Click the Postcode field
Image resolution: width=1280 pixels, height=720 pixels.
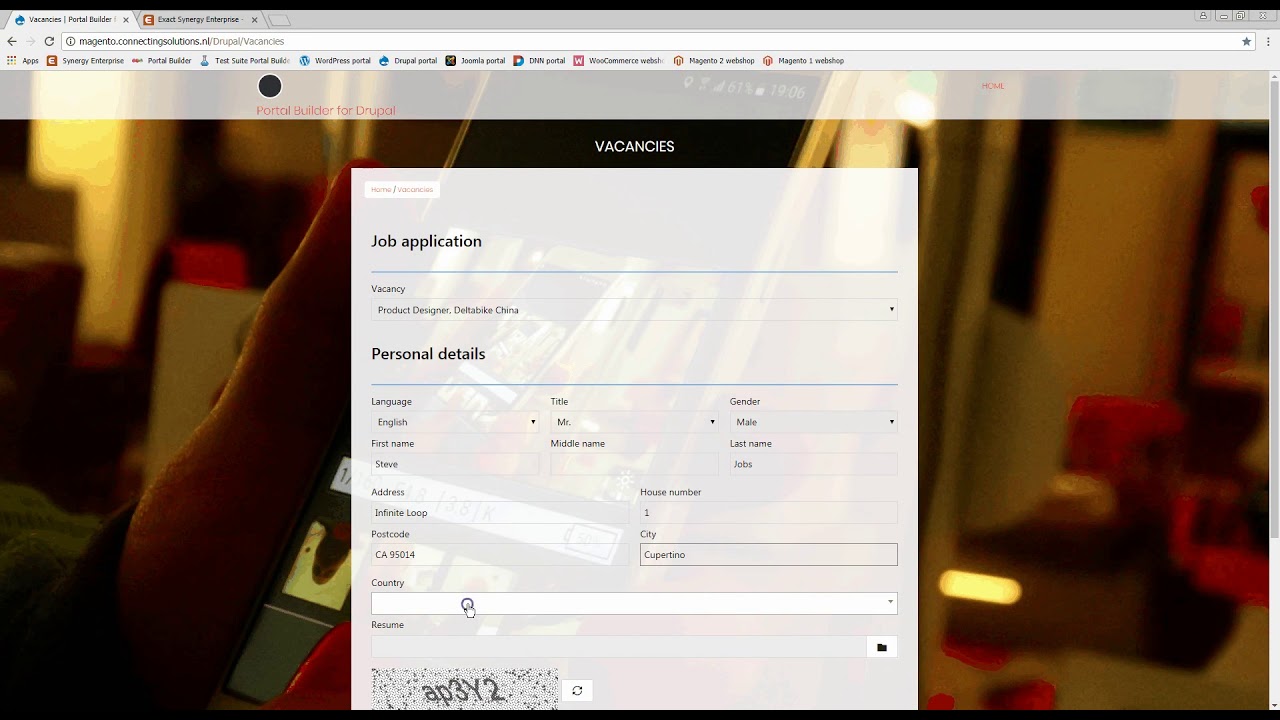(x=500, y=555)
